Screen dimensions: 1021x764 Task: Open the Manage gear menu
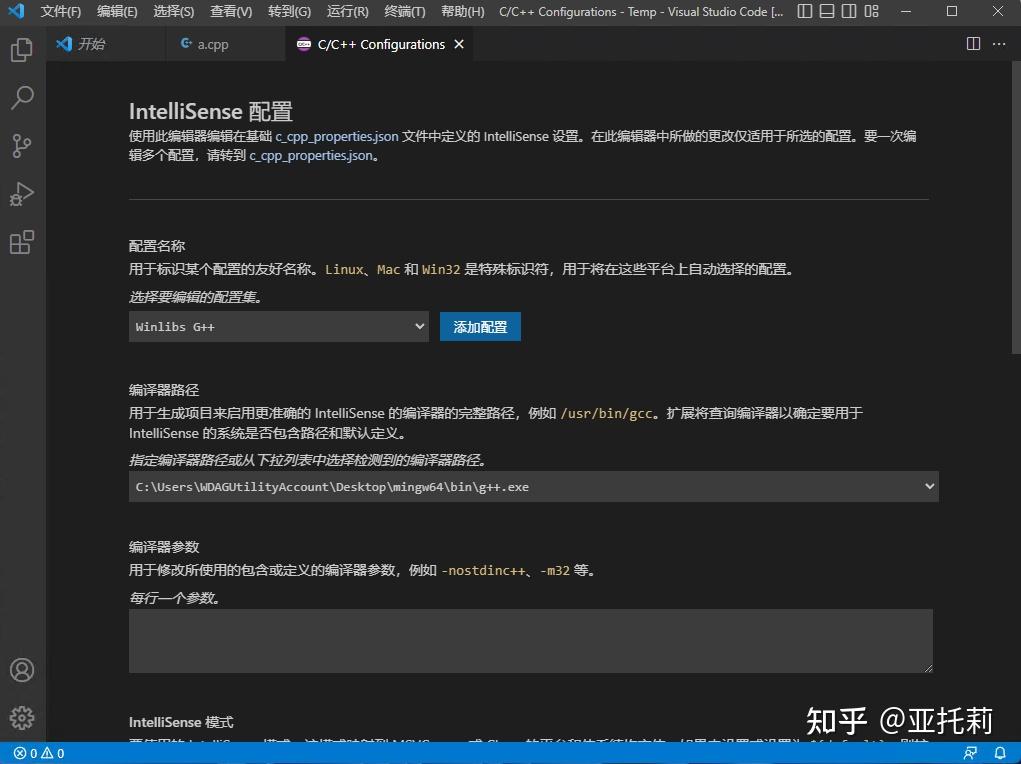coord(22,717)
